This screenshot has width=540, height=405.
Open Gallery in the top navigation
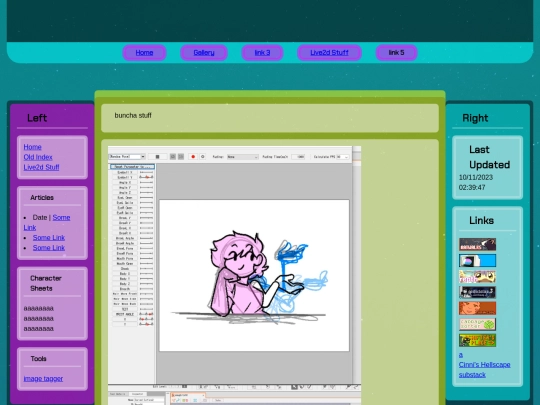204,53
